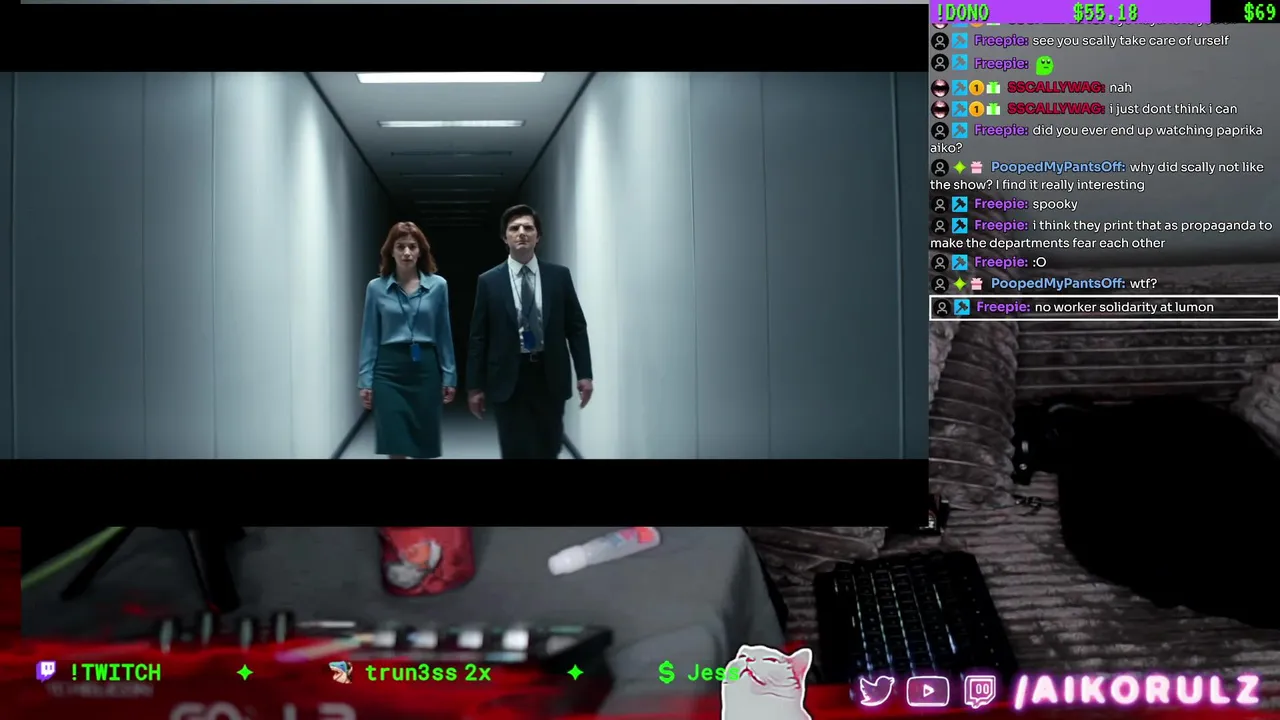Click the number 1 coin badge on 'nah' message
Image resolution: width=1280 pixels, height=720 pixels.
[977, 87]
